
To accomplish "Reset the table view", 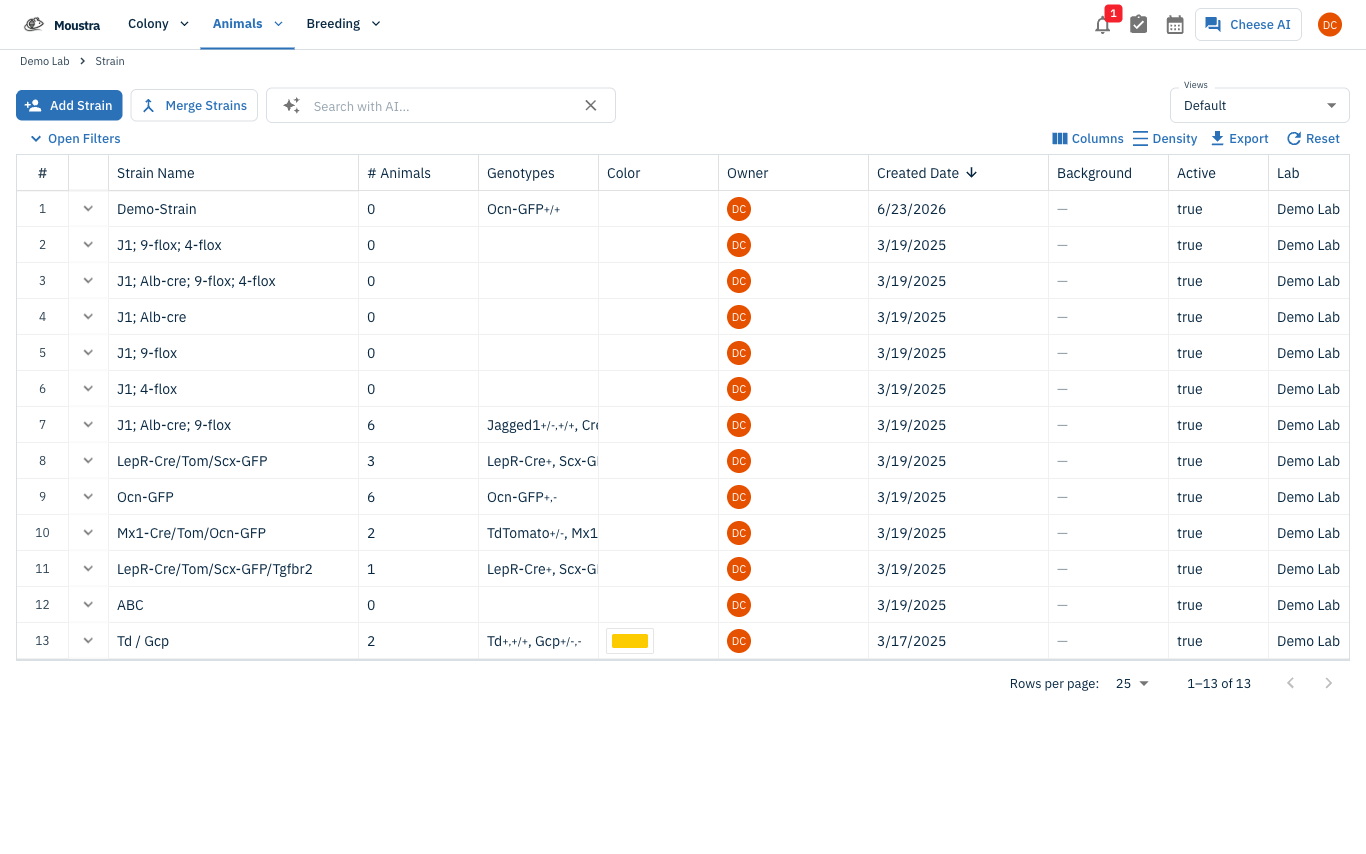I will coord(1313,139).
